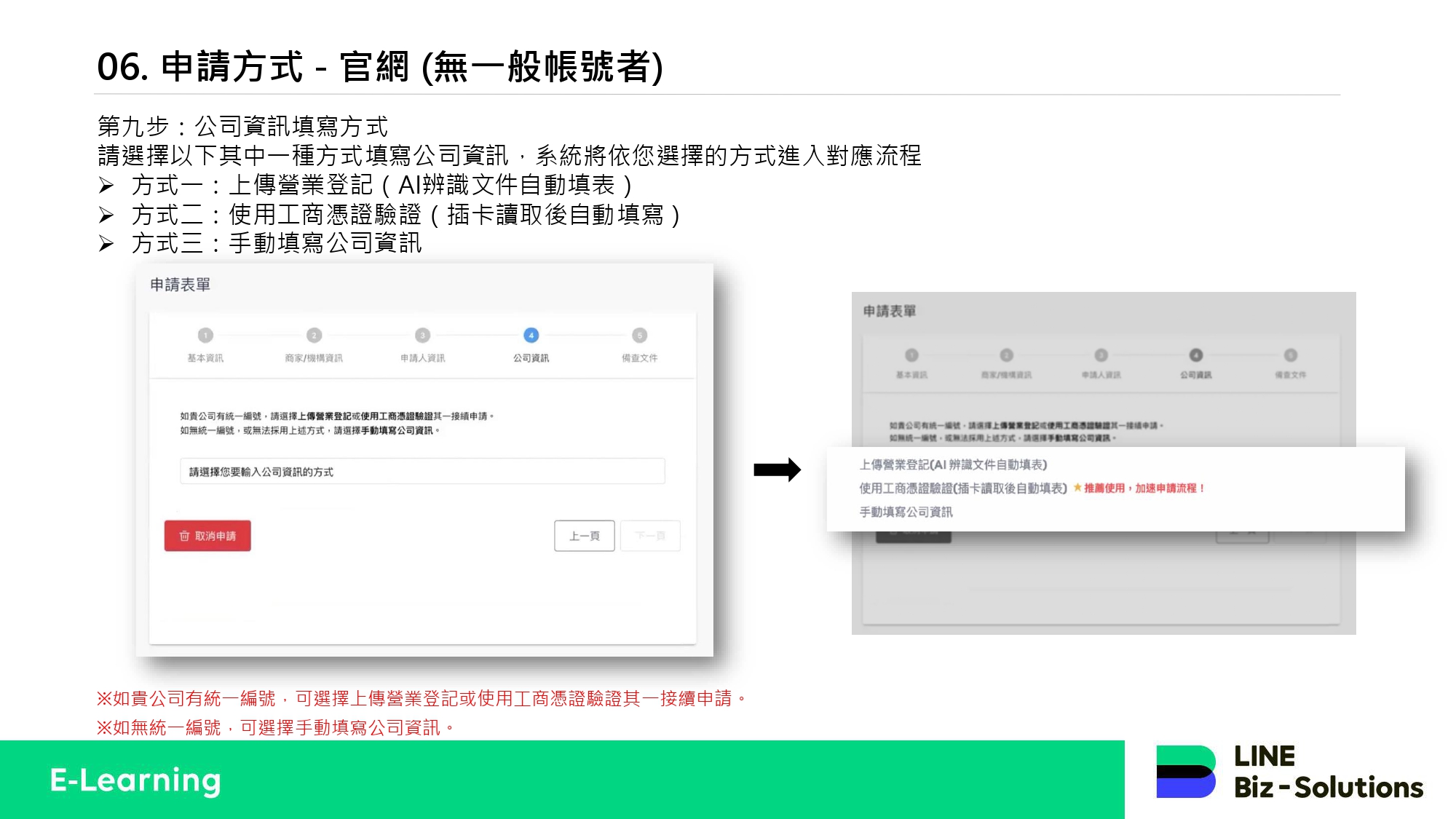This screenshot has width=1456, height=819.
Task: Click step 3 circle for 申請人資訊
Action: coord(422,336)
